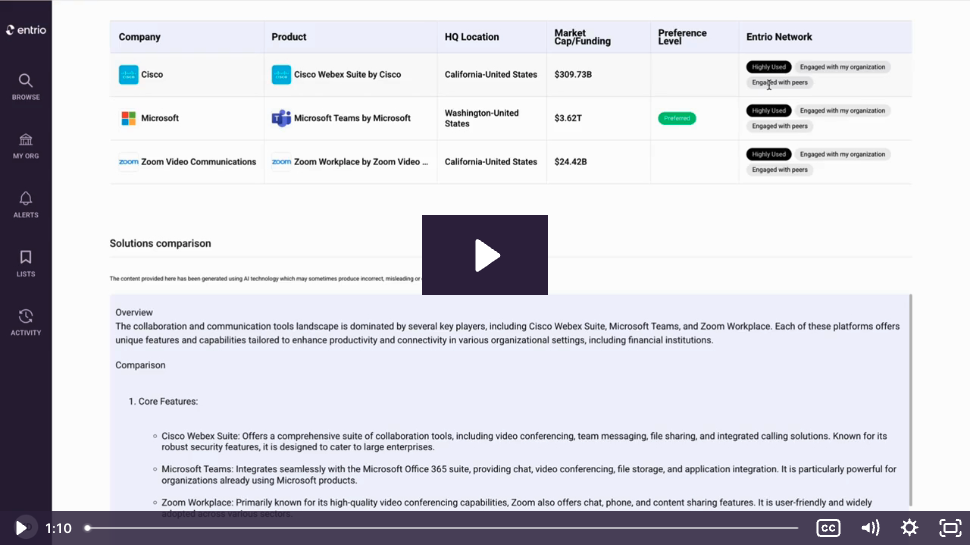Viewport: 971px width, 545px height.
Task: Click Engaged with peers in Cisco row
Action: (x=780, y=82)
